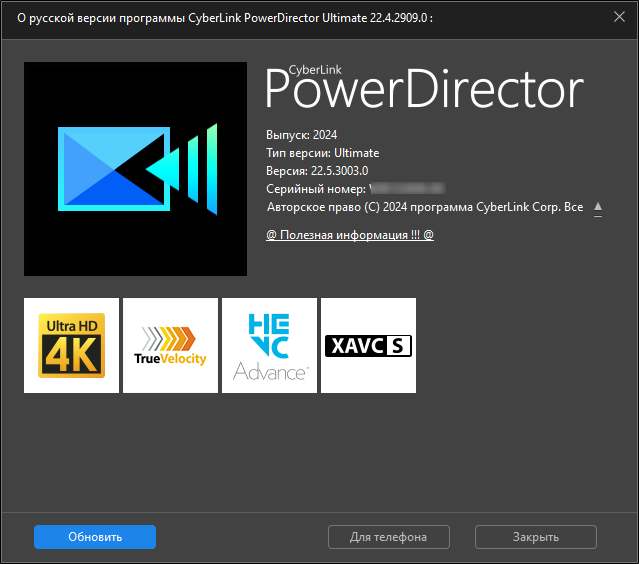Viewport: 639px width, 564px height.
Task: Select the TrueVelocity technology badge
Action: (170, 345)
